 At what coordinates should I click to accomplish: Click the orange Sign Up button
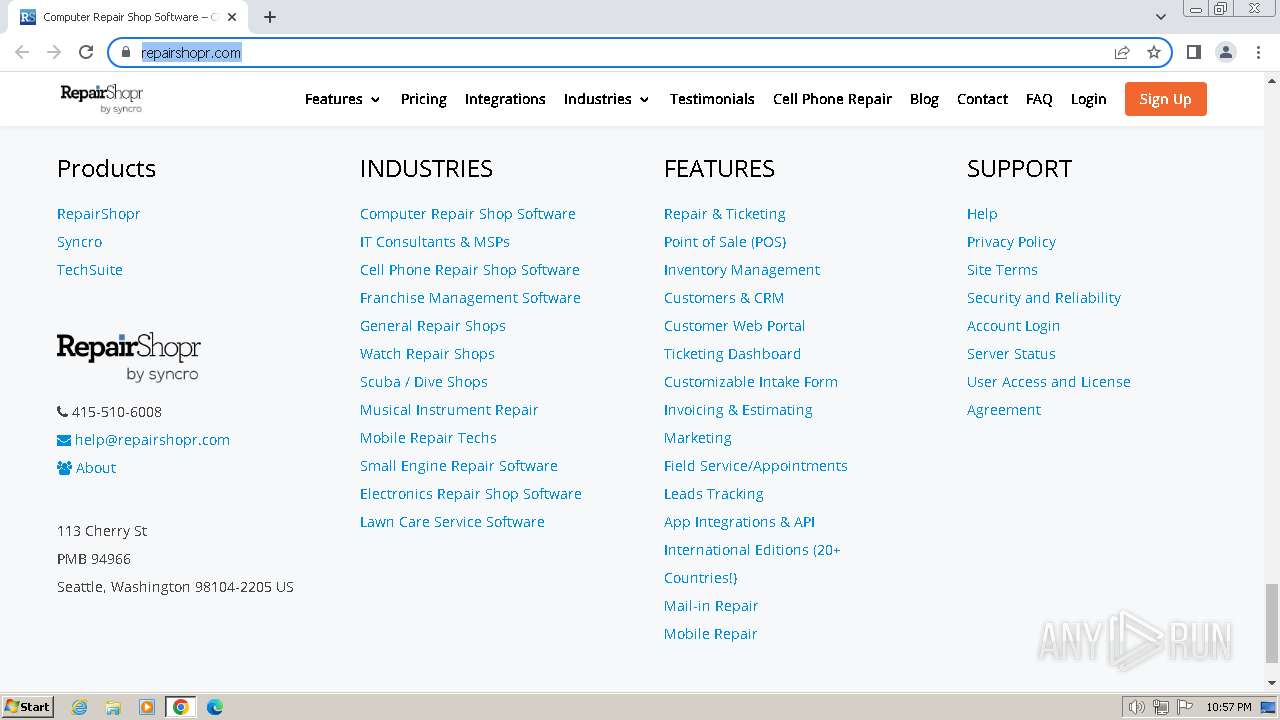(1165, 99)
